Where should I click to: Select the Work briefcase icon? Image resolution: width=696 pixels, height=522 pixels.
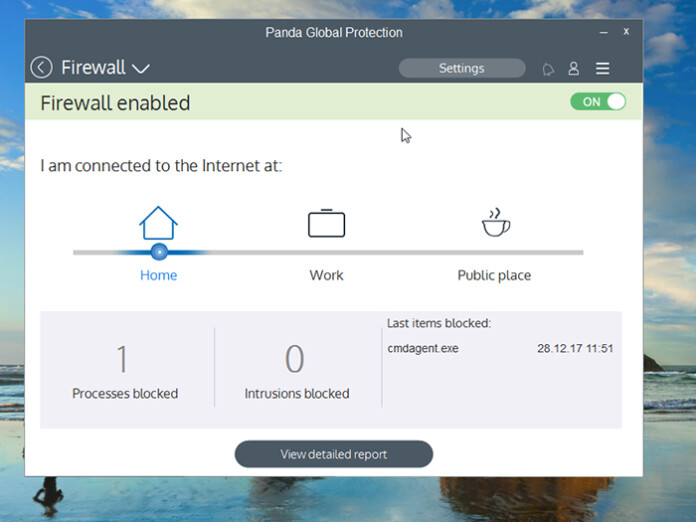tap(327, 223)
